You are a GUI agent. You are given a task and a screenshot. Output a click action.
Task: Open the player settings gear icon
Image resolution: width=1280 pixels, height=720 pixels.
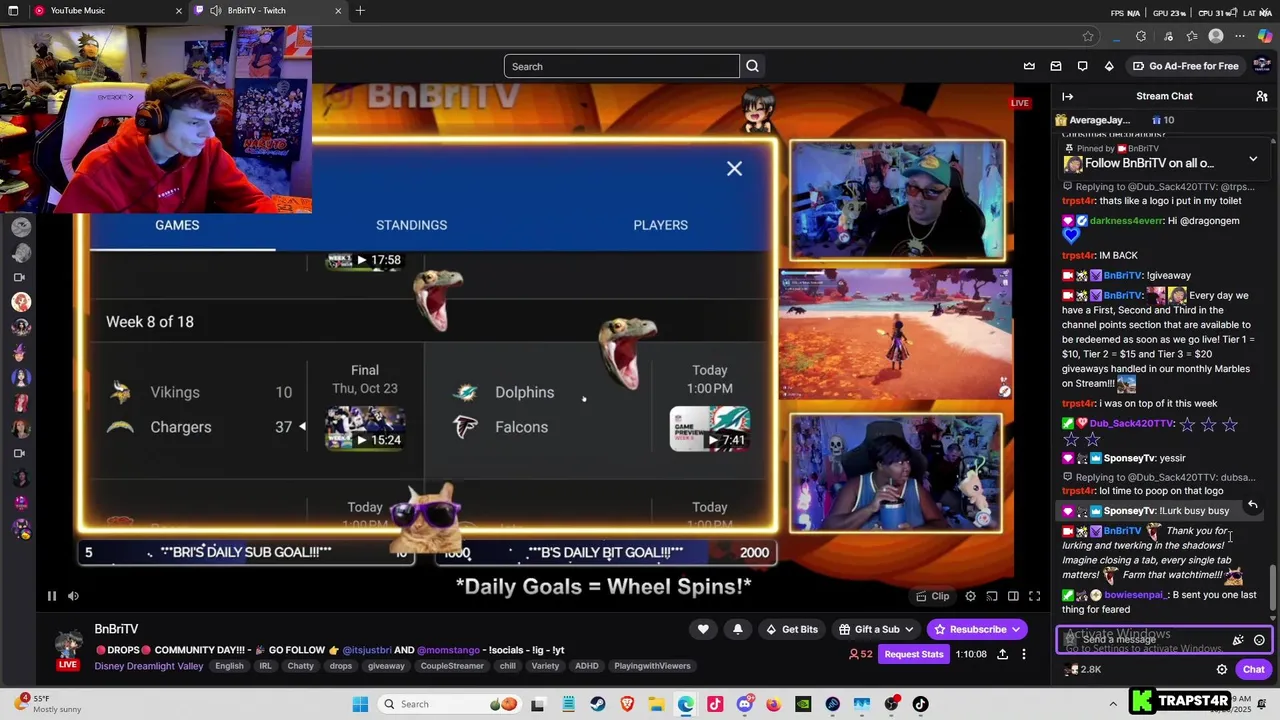point(970,596)
